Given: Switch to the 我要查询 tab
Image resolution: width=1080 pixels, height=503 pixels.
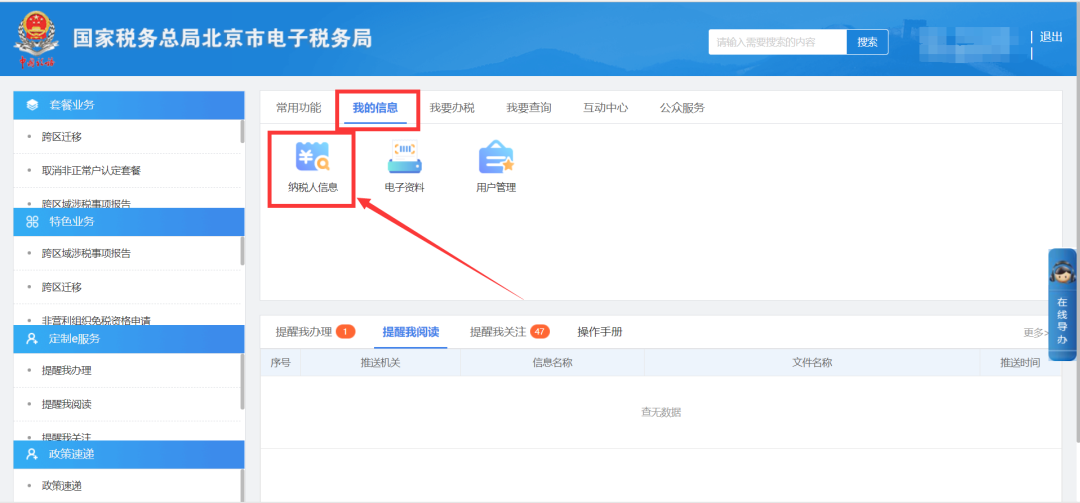Looking at the screenshot, I should pos(528,108).
